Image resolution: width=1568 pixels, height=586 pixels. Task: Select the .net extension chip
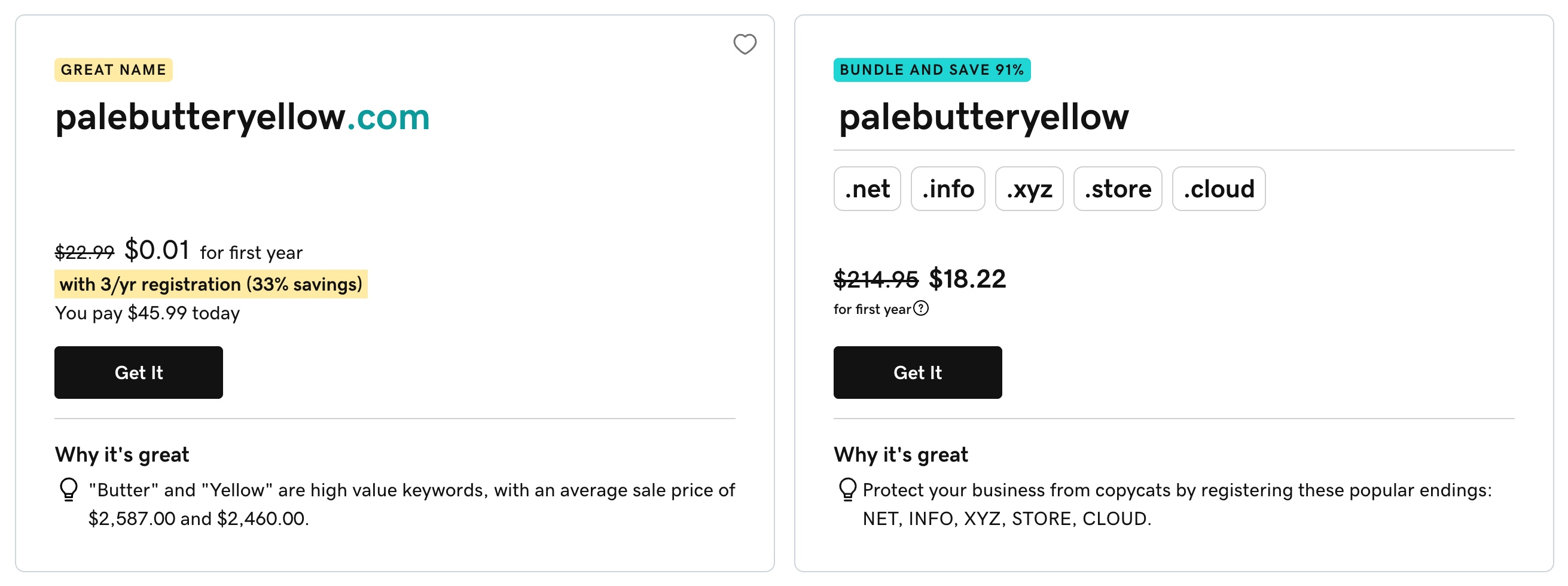click(x=867, y=188)
